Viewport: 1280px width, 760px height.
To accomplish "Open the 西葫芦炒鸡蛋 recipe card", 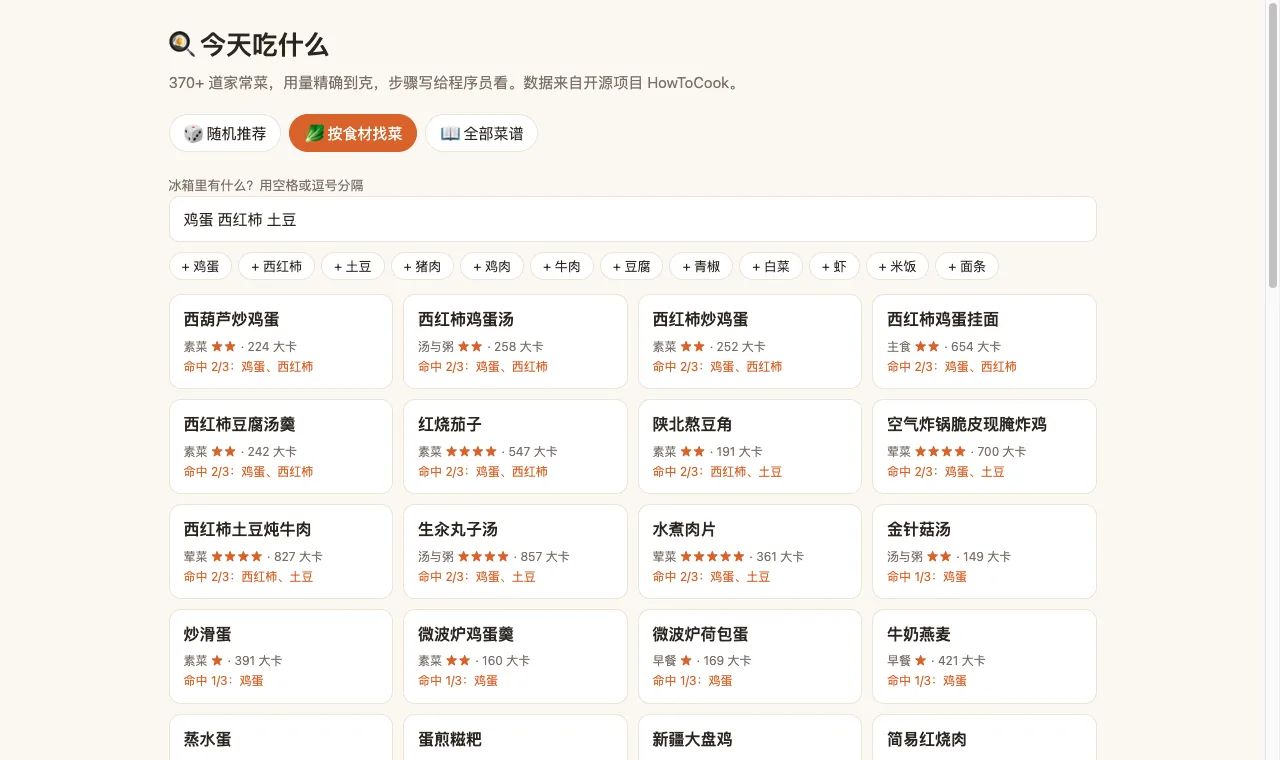I will (x=281, y=341).
